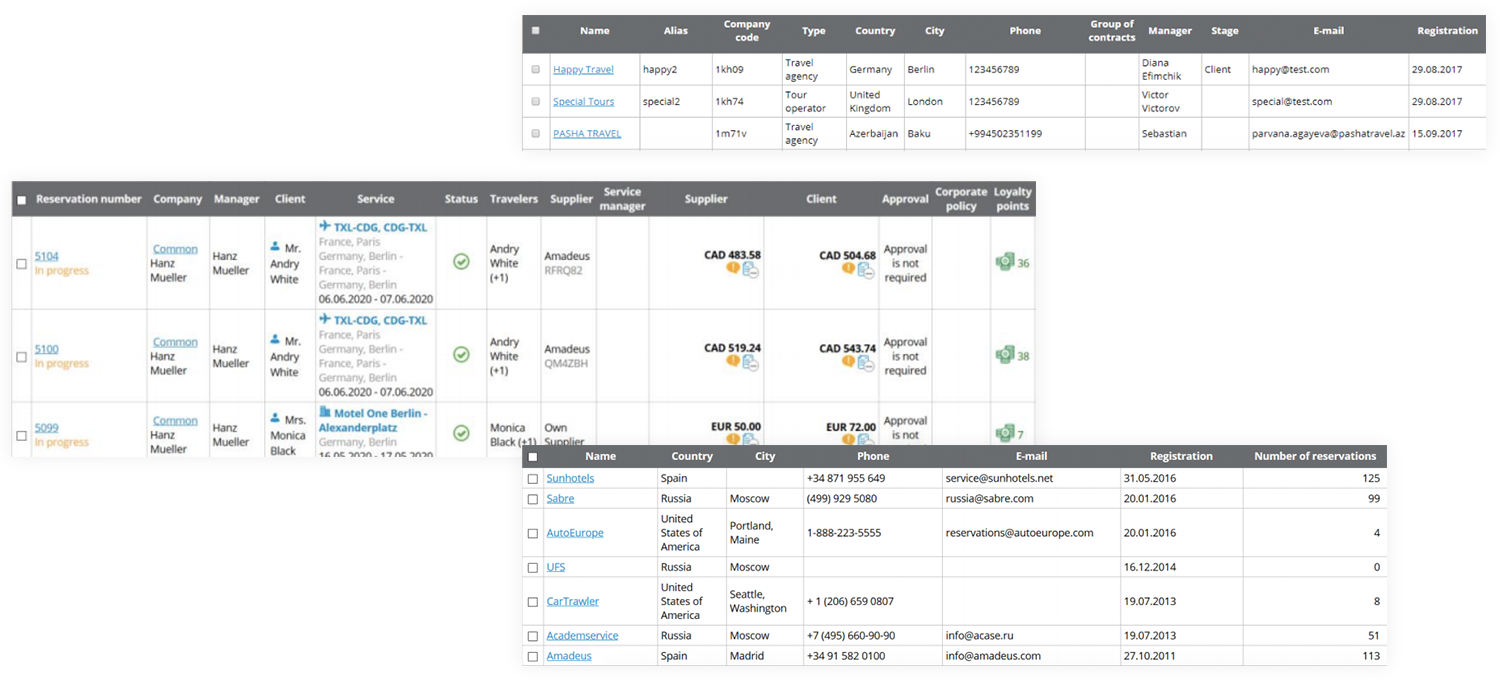Viewport: 1500px width, 685px height.
Task: Click the green checkmark for reservation 5099
Action: [x=461, y=434]
